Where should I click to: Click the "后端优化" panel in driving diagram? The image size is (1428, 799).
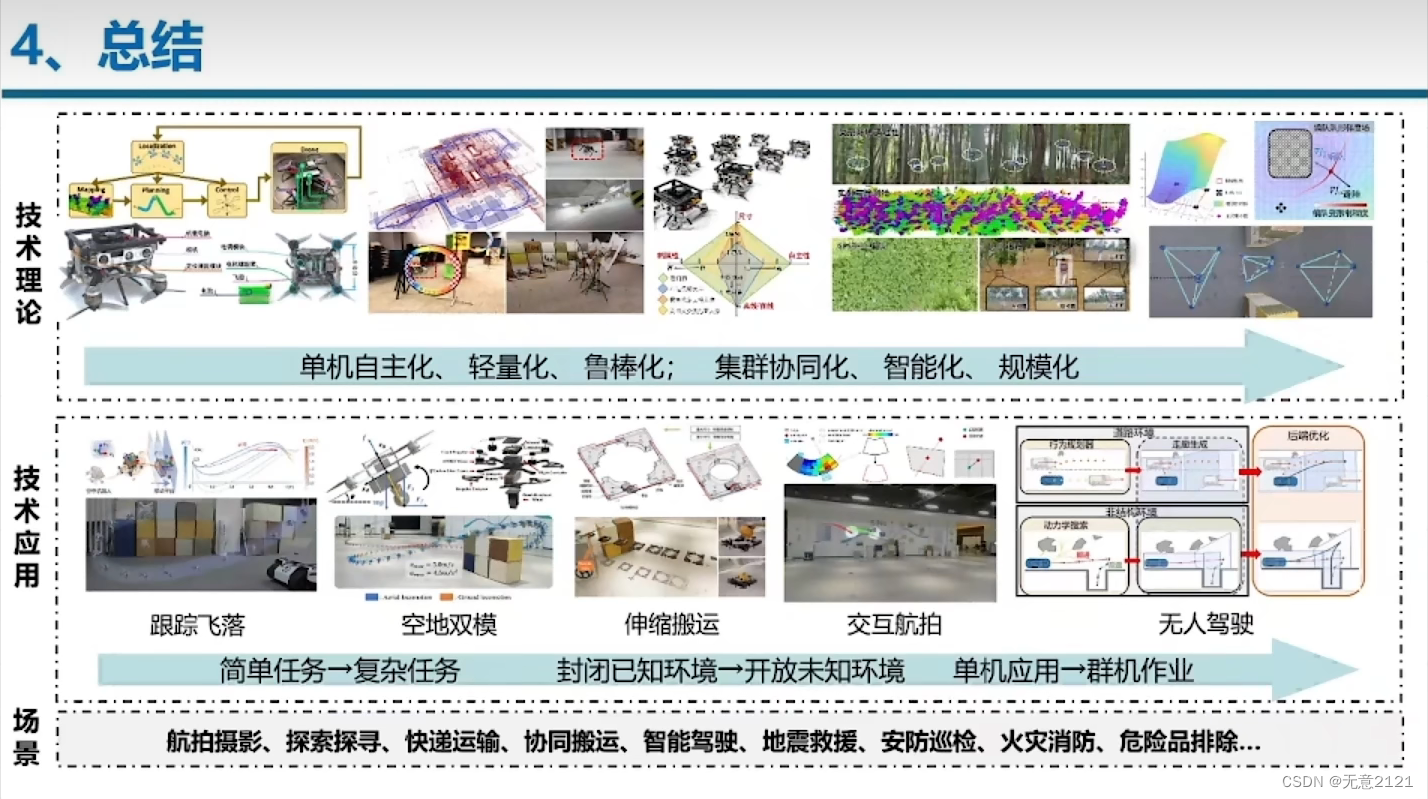point(1308,511)
